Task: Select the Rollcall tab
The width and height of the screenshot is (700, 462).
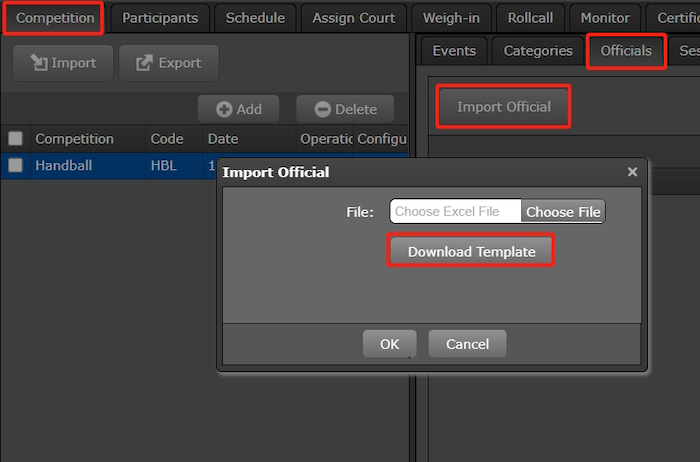Action: 533,18
